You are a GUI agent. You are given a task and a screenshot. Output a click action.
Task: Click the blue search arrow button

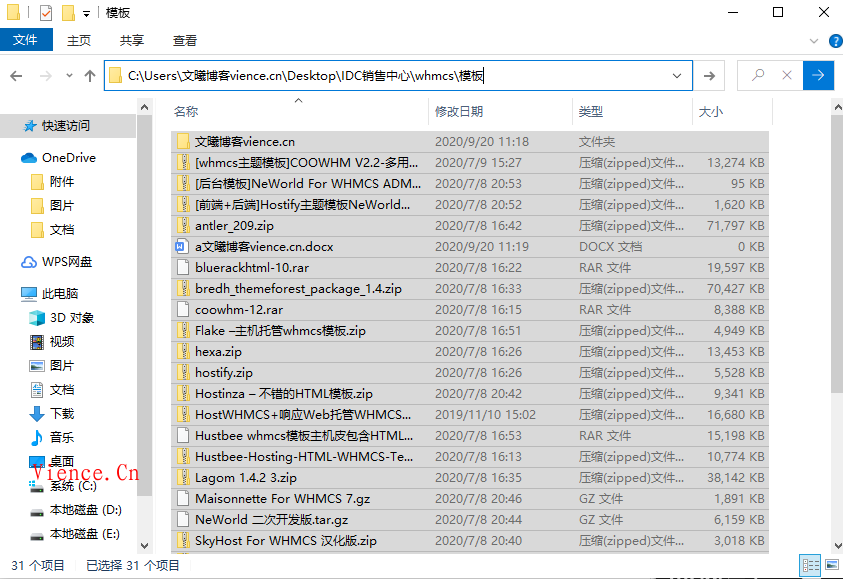[818, 75]
